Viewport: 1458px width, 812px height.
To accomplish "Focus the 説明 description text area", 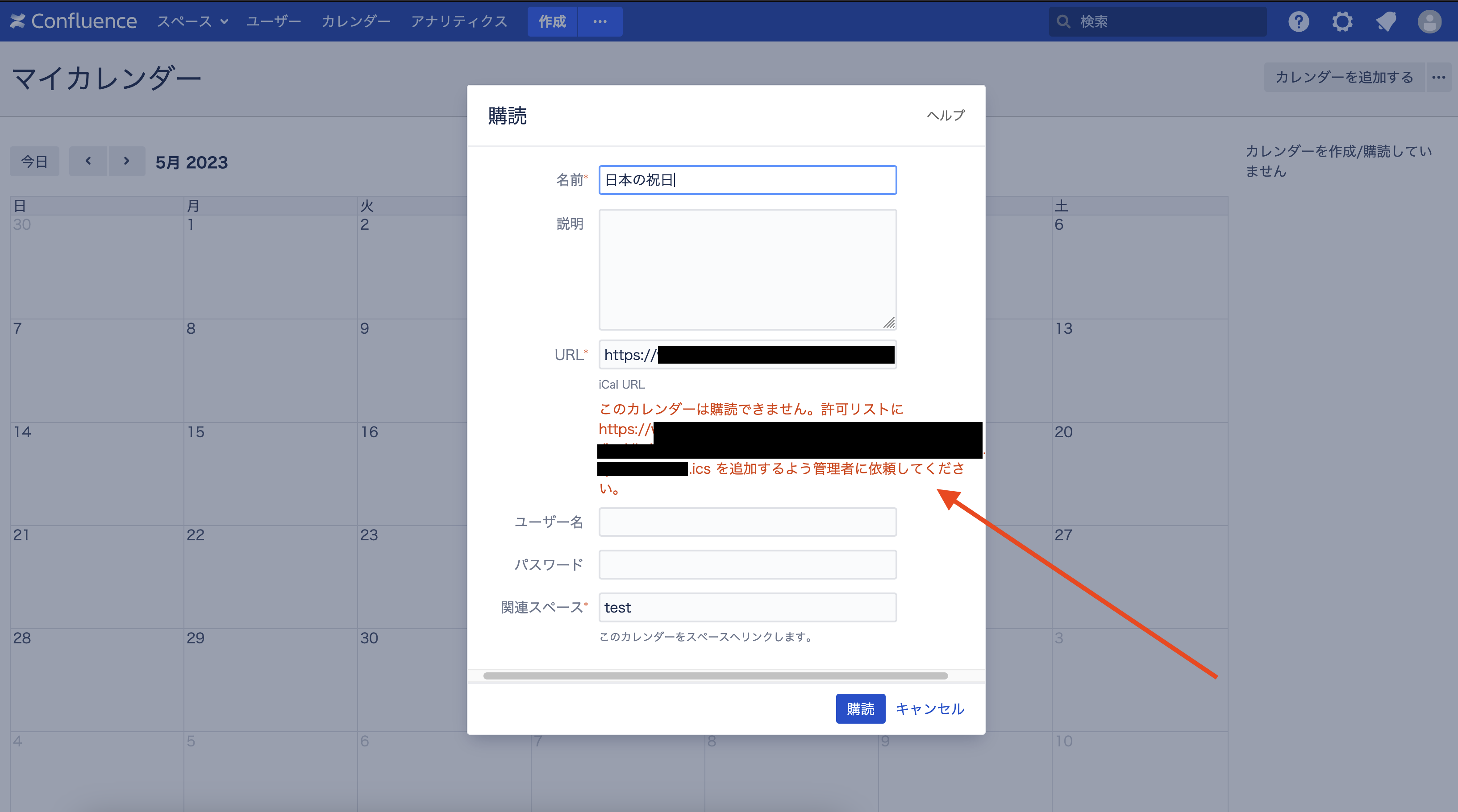I will tap(748, 270).
